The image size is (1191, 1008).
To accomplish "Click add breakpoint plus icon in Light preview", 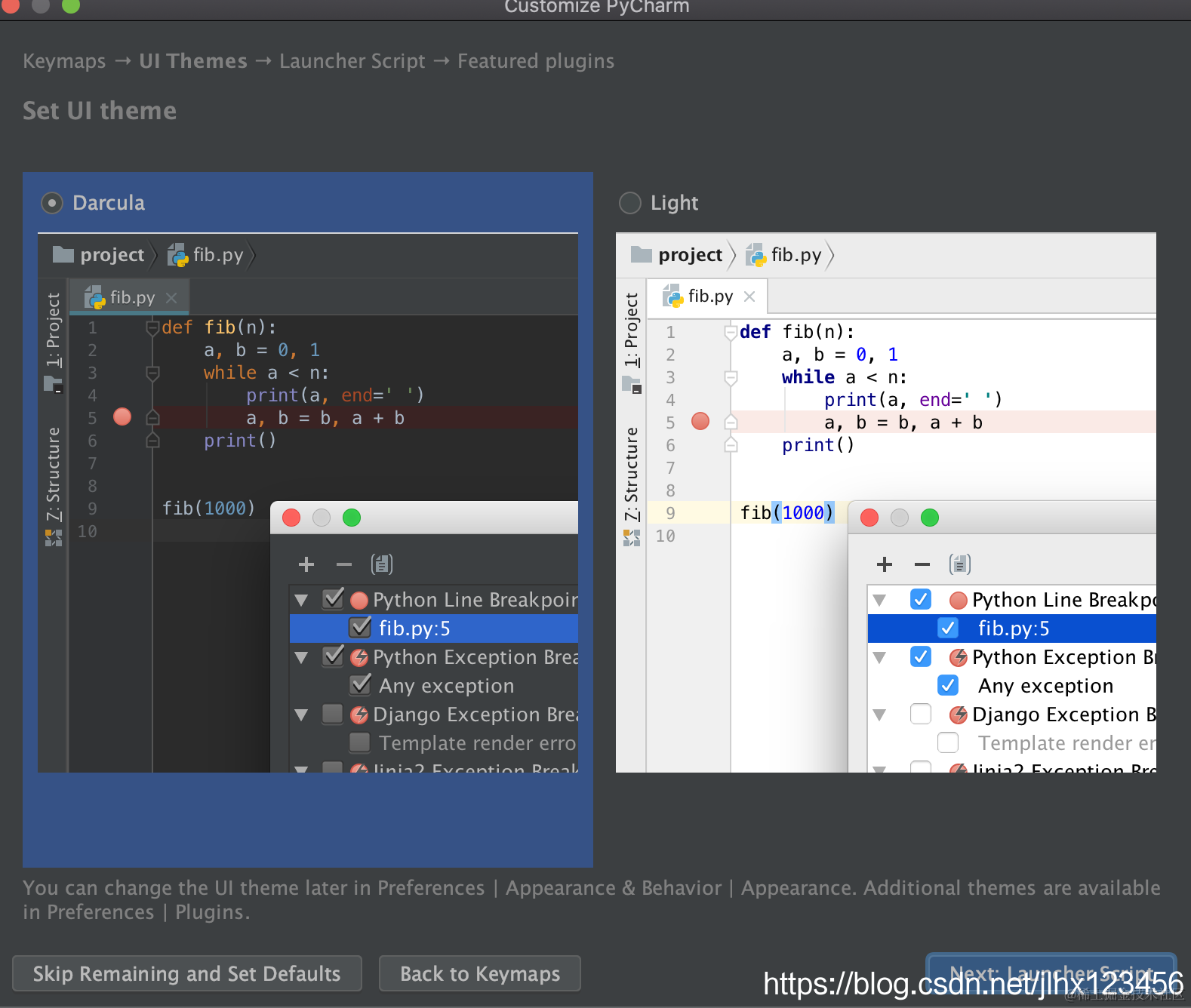I will [885, 564].
